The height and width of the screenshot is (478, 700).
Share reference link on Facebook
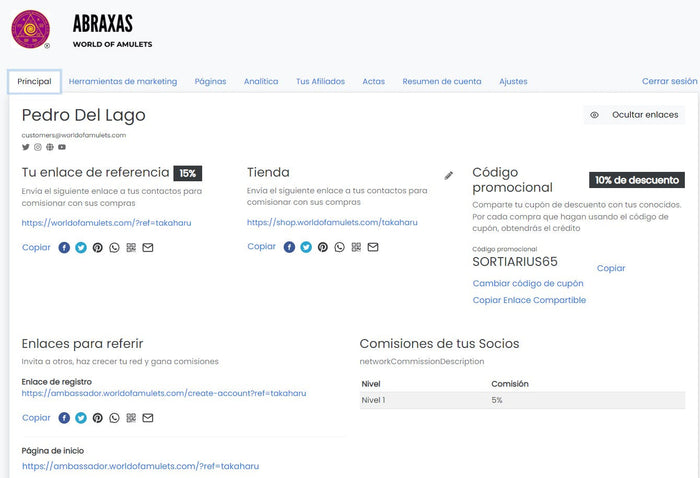point(64,247)
